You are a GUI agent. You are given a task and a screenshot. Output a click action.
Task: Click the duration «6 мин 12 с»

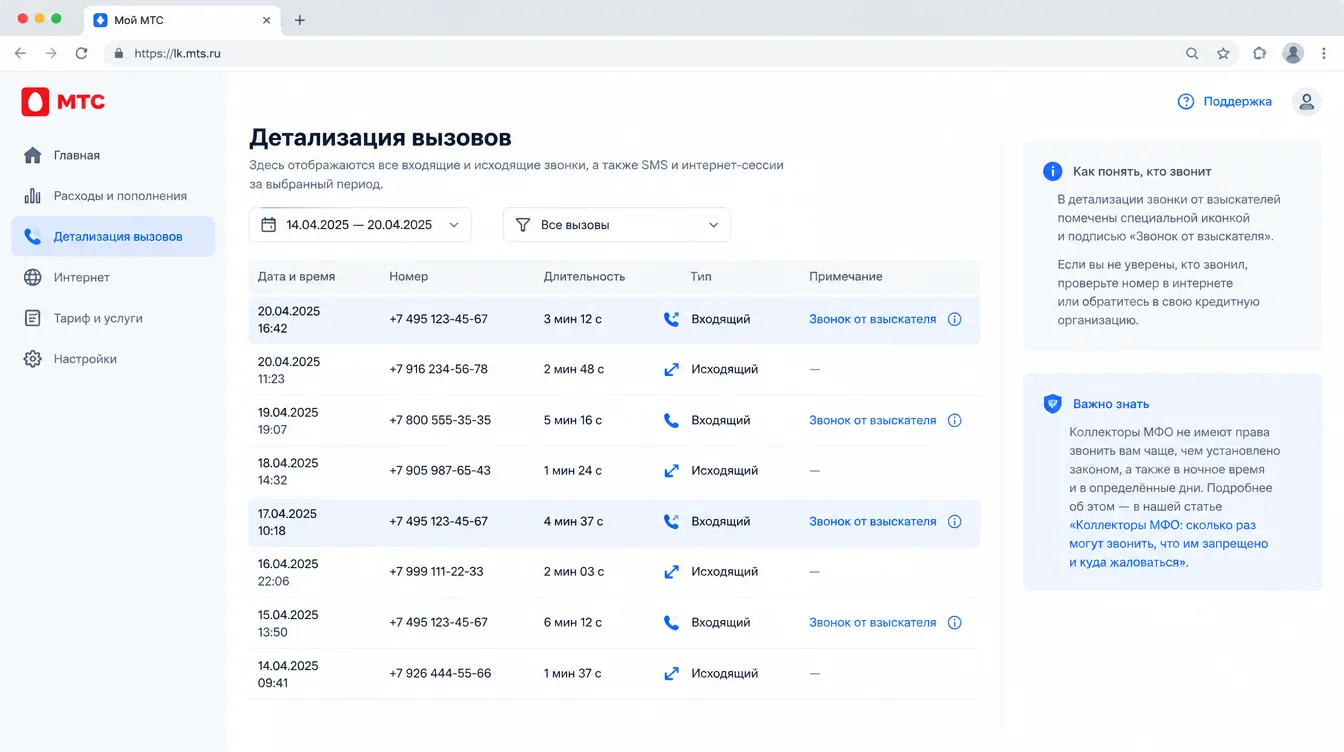click(573, 622)
